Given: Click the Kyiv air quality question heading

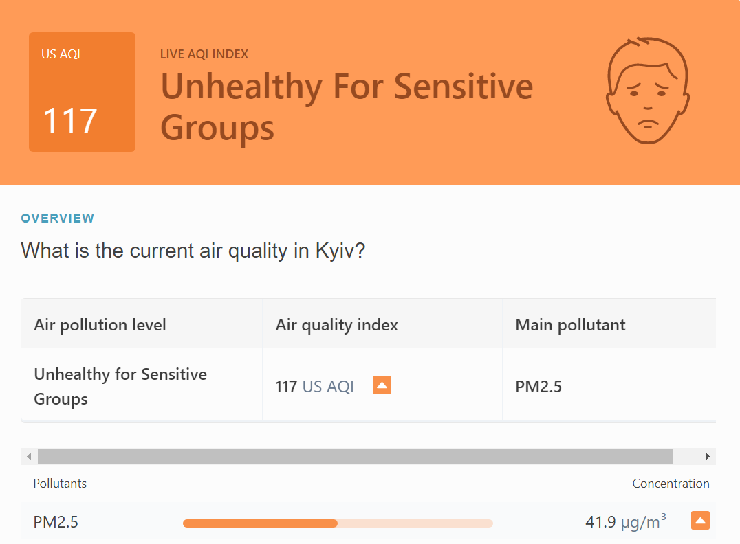Looking at the screenshot, I should 193,250.
